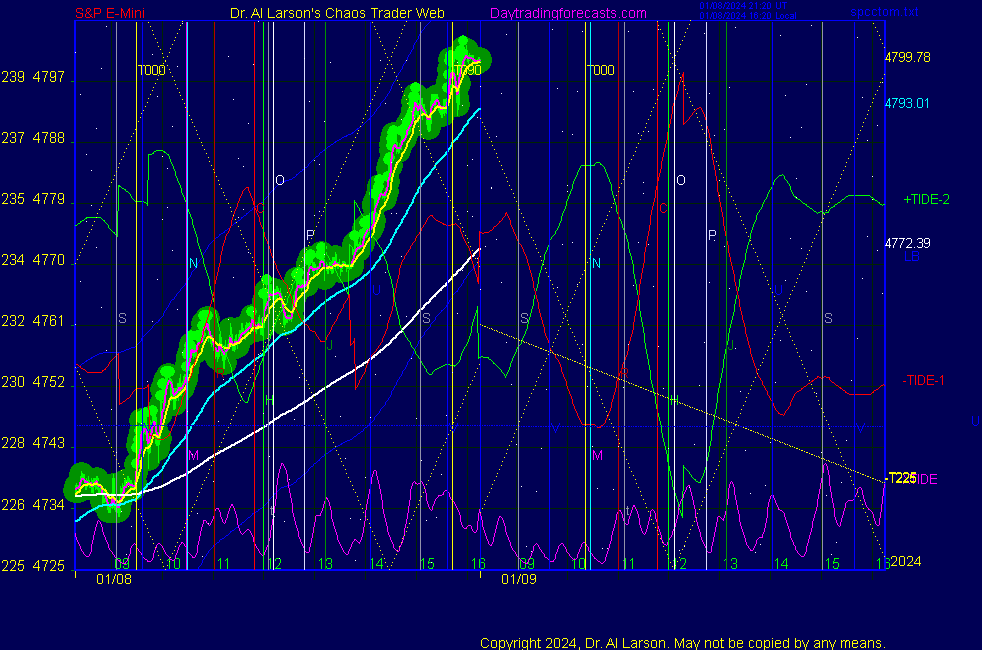Select the yellow -T225 label
Viewport: 982px width, 650px height.
[901, 478]
